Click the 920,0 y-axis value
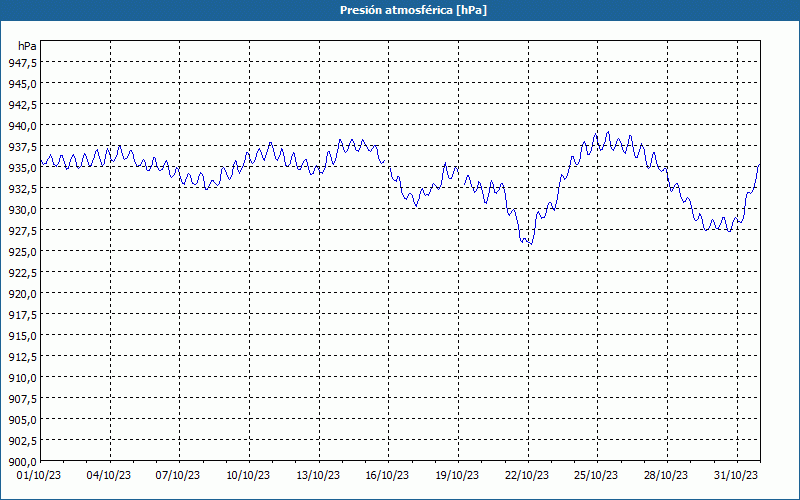 click(22, 293)
